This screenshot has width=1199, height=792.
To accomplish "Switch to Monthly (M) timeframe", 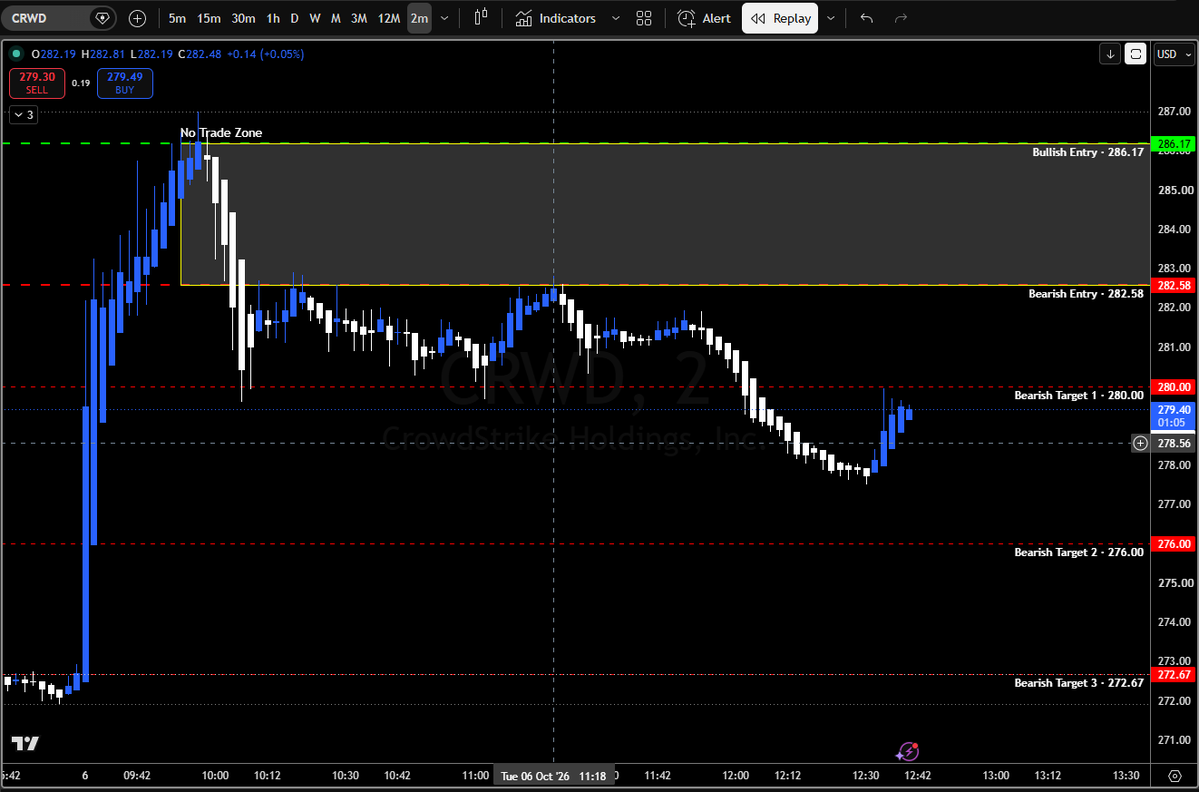I will click(x=336, y=18).
